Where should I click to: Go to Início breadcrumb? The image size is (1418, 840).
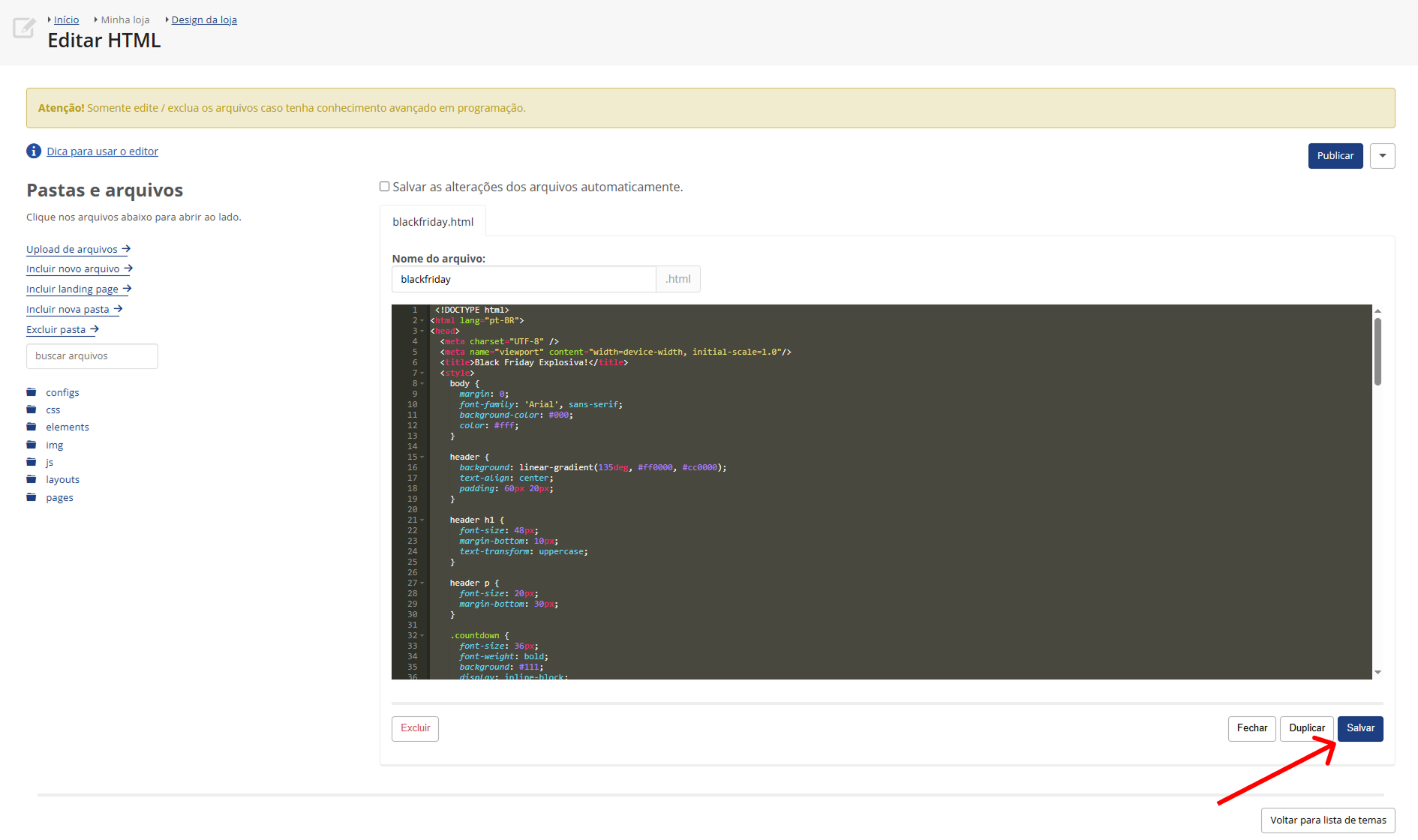coord(66,19)
